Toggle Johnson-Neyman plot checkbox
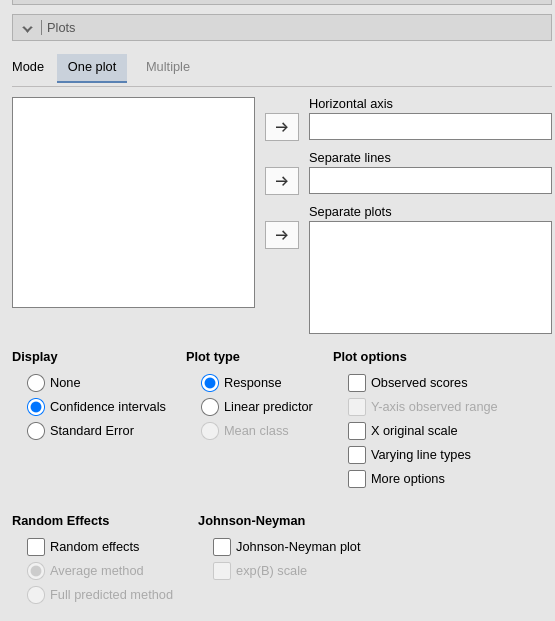This screenshot has height=621, width=555. pos(222,547)
